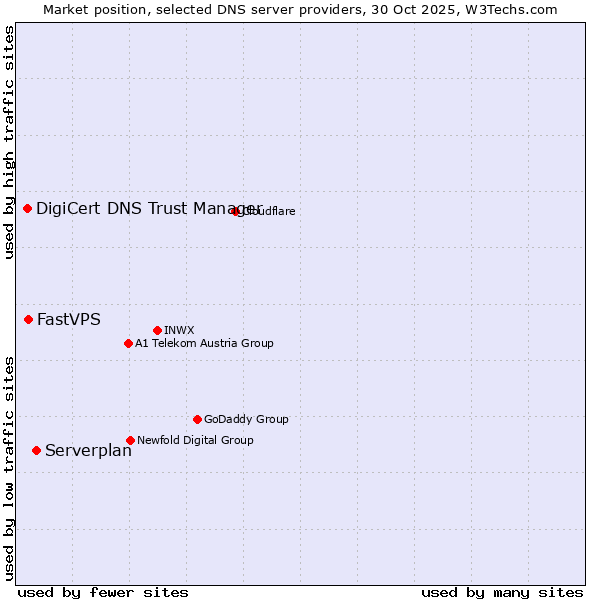Click the 'used by many sites' axis label

point(502,592)
